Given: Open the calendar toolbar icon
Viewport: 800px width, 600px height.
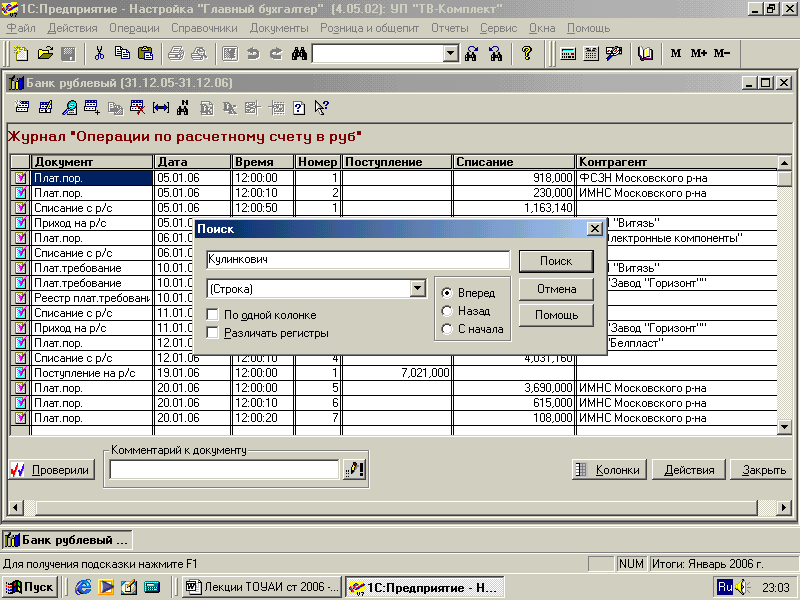Looking at the screenshot, I should (591, 53).
